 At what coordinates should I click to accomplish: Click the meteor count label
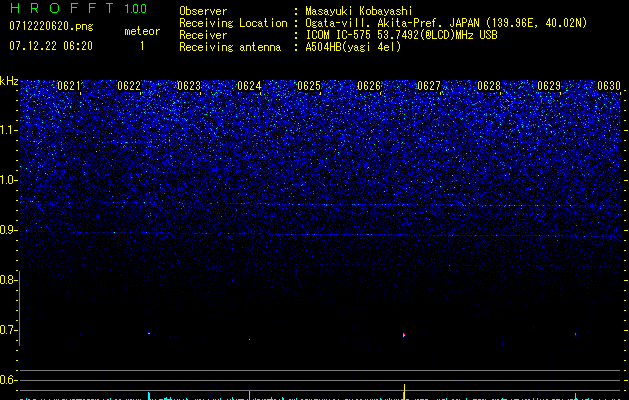pyautogui.click(x=142, y=31)
